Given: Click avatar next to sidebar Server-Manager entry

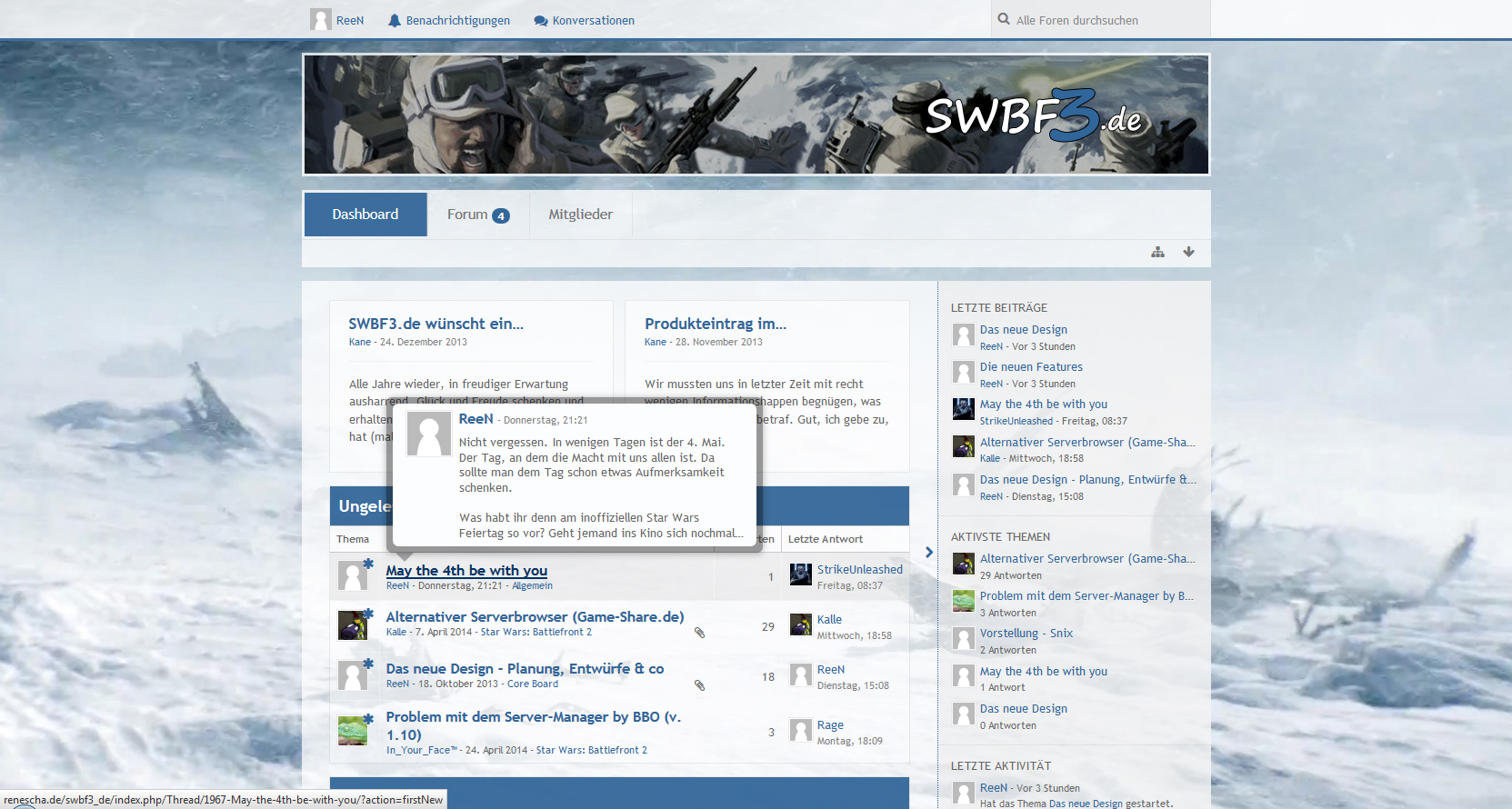Looking at the screenshot, I should pyautogui.click(x=964, y=601).
